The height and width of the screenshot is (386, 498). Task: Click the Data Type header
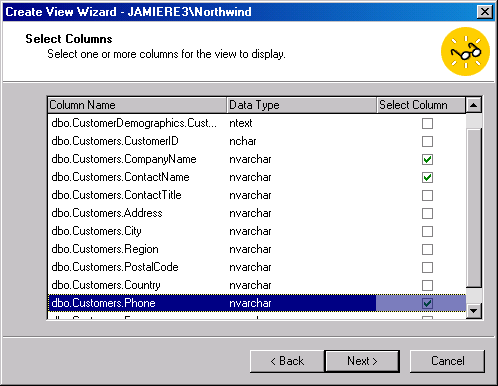[x=301, y=105]
